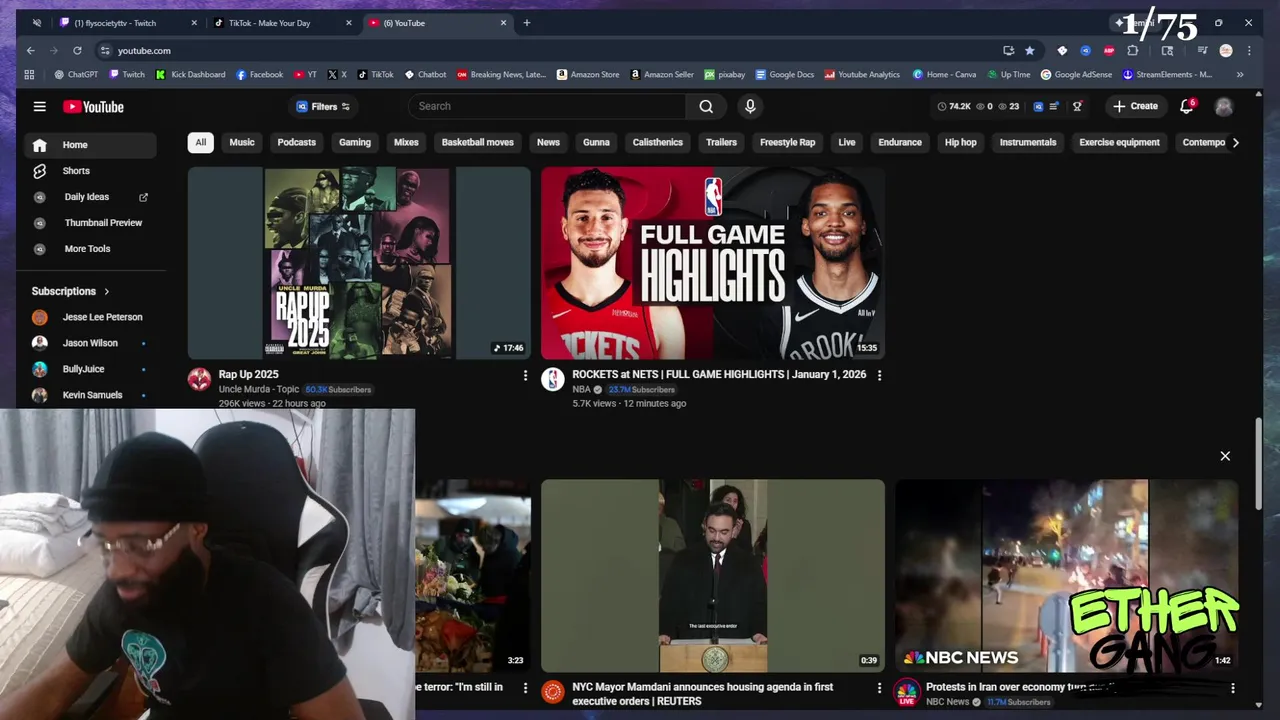The image size is (1280, 720).
Task: Open the ChatGPT bookmark
Action: [x=76, y=74]
